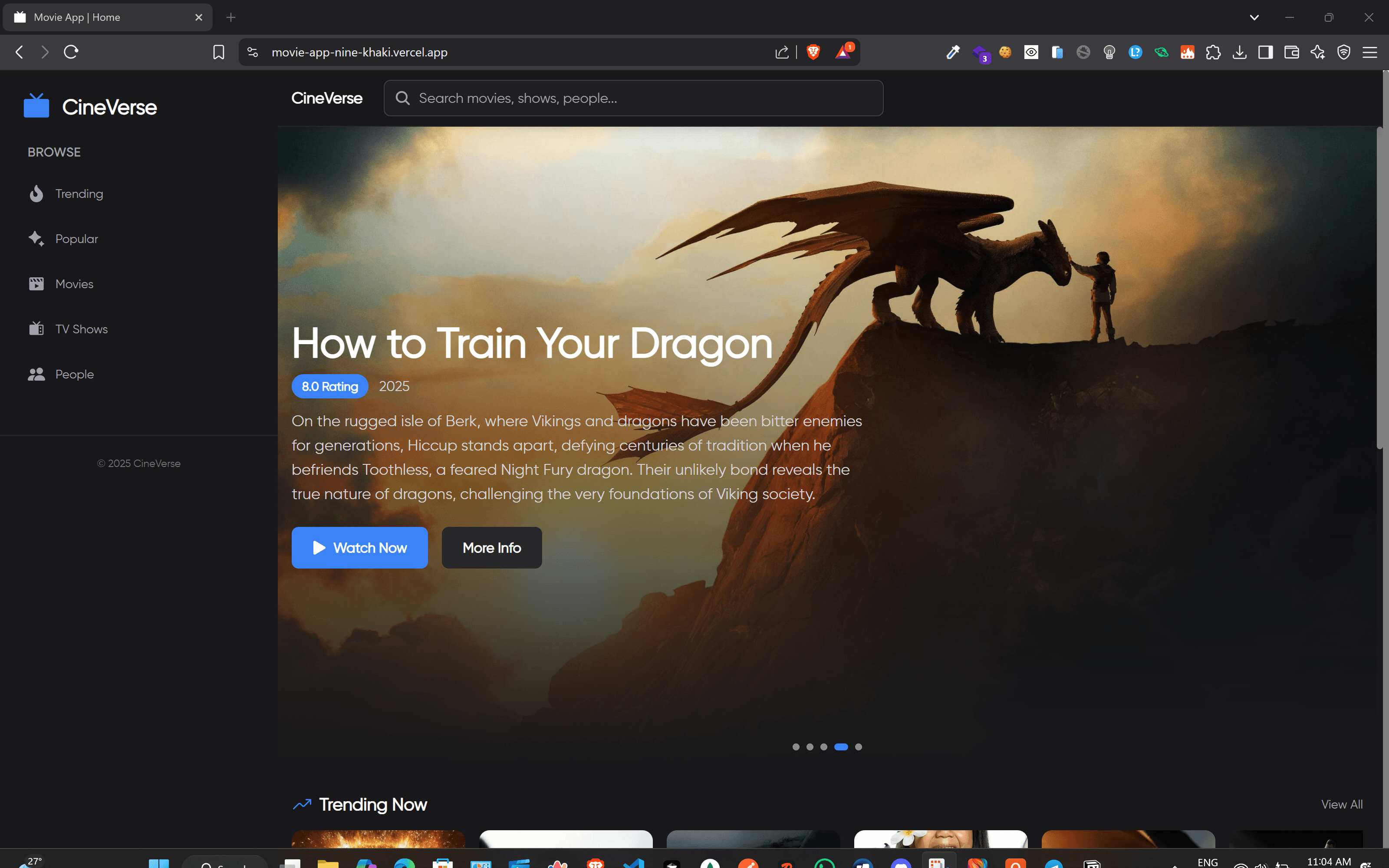Open the first Trending Now movie thumbnail
This screenshot has width=1389, height=868.
[378, 839]
